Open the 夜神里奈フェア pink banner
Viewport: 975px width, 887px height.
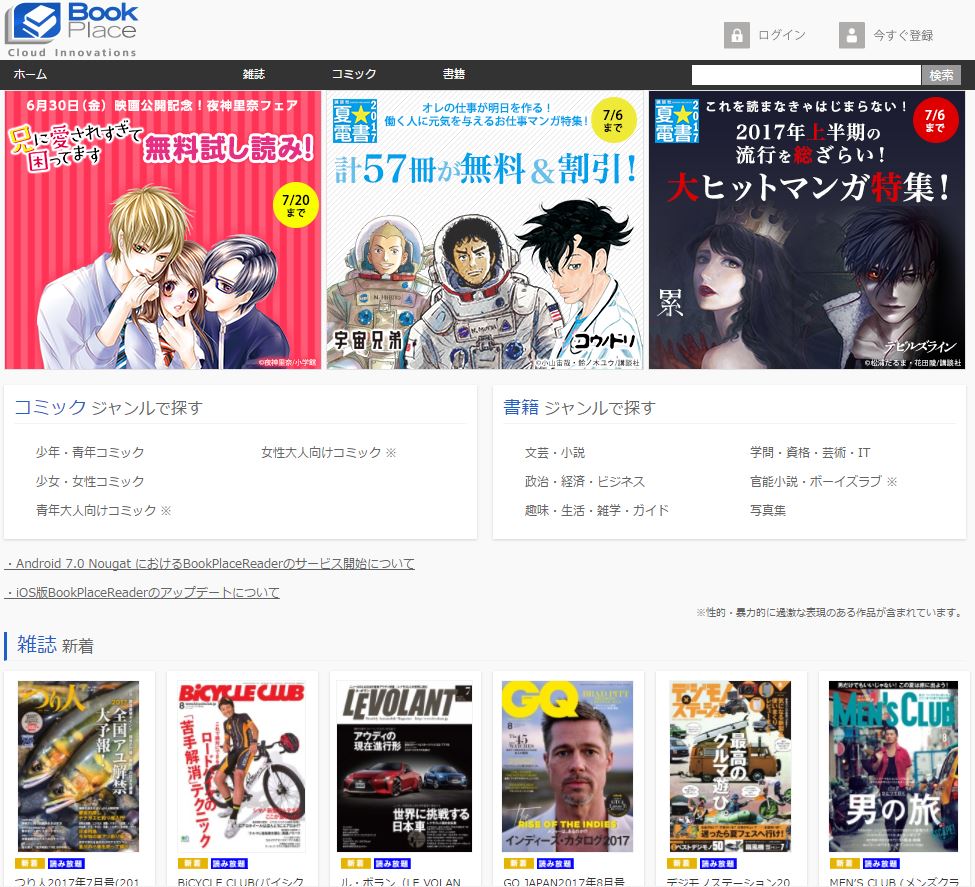(x=163, y=230)
